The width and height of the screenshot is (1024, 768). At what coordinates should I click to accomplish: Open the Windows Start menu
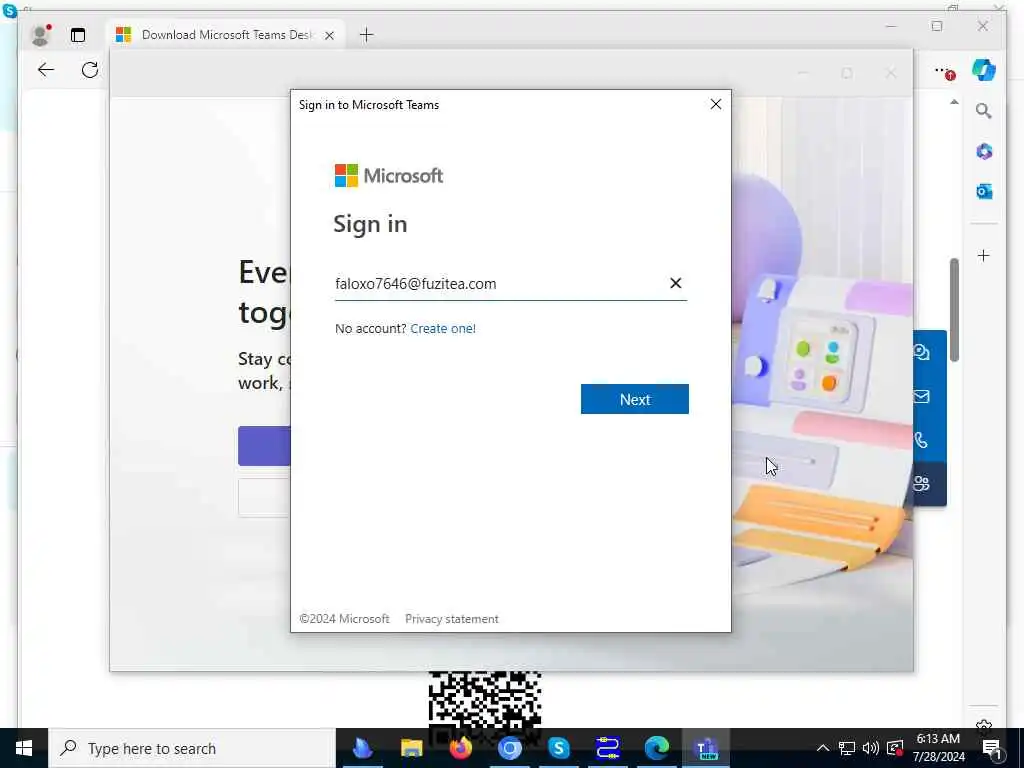click(x=24, y=748)
